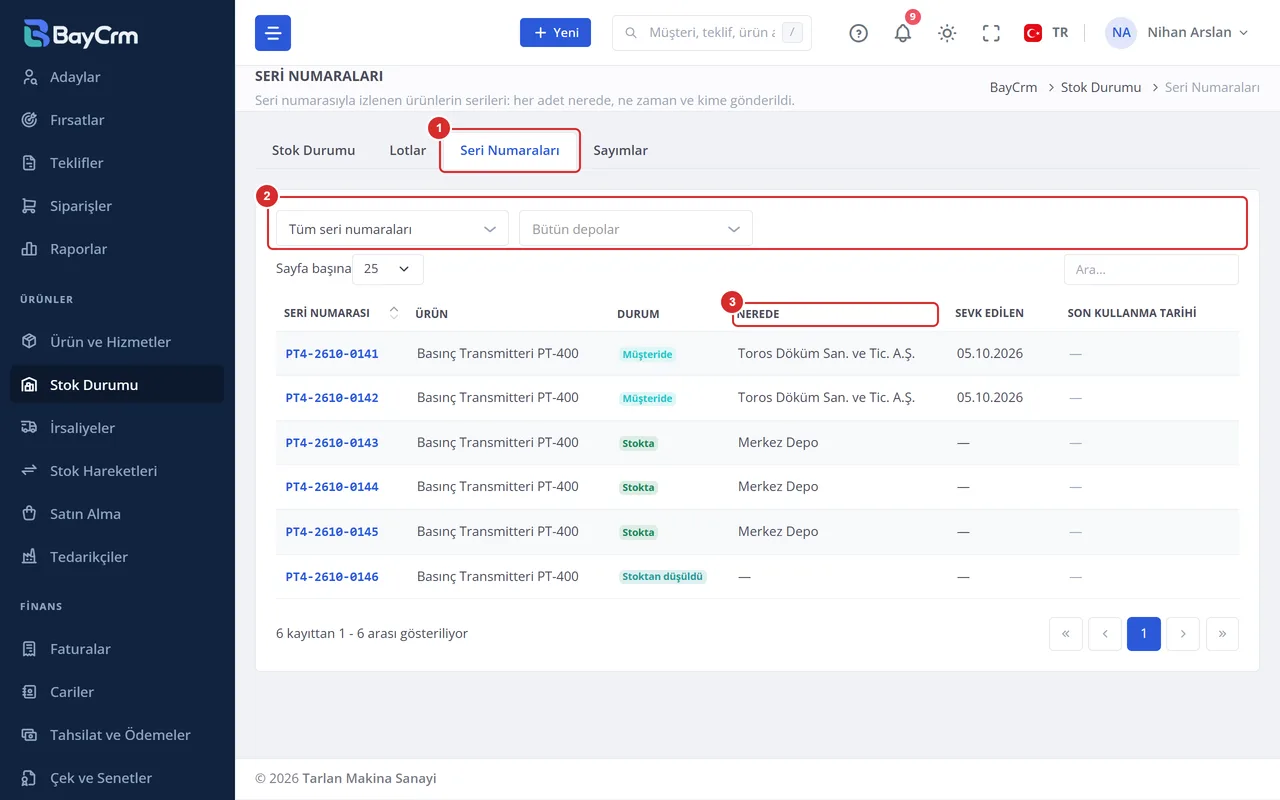Click the Teklifler document icon
Screen dimensions: 1280x800
pos(30,163)
